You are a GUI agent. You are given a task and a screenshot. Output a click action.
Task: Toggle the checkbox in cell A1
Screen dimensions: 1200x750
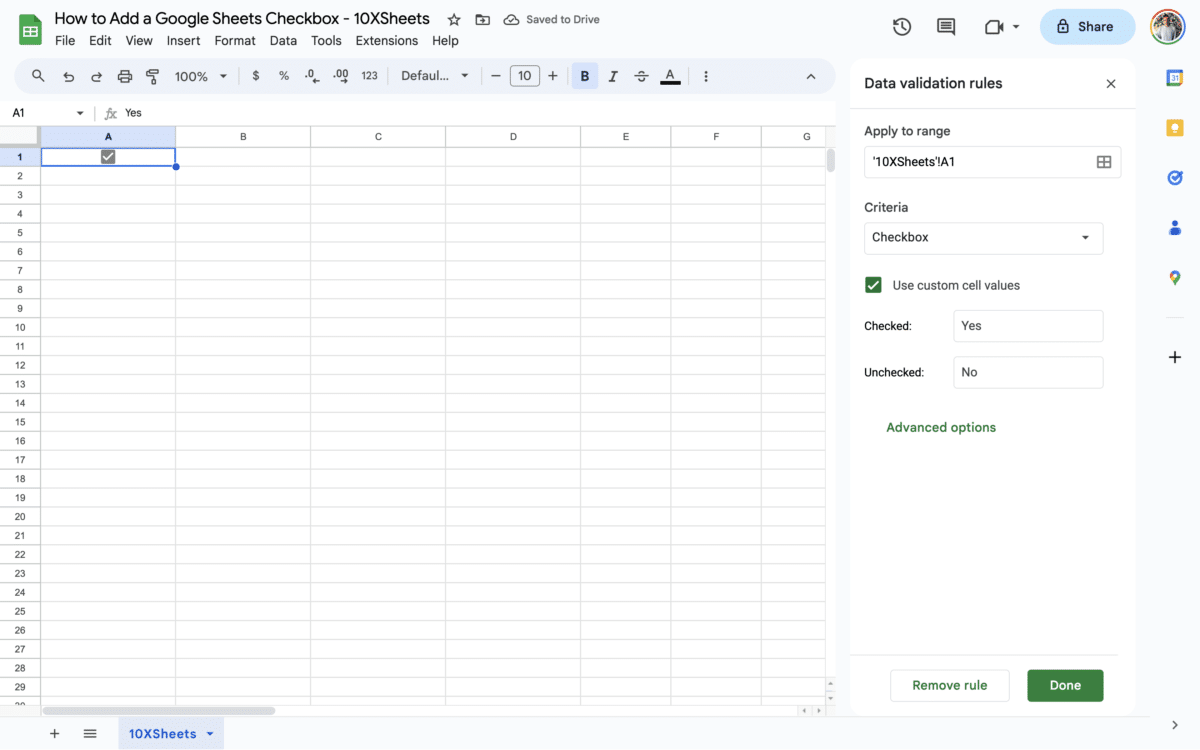coord(108,156)
